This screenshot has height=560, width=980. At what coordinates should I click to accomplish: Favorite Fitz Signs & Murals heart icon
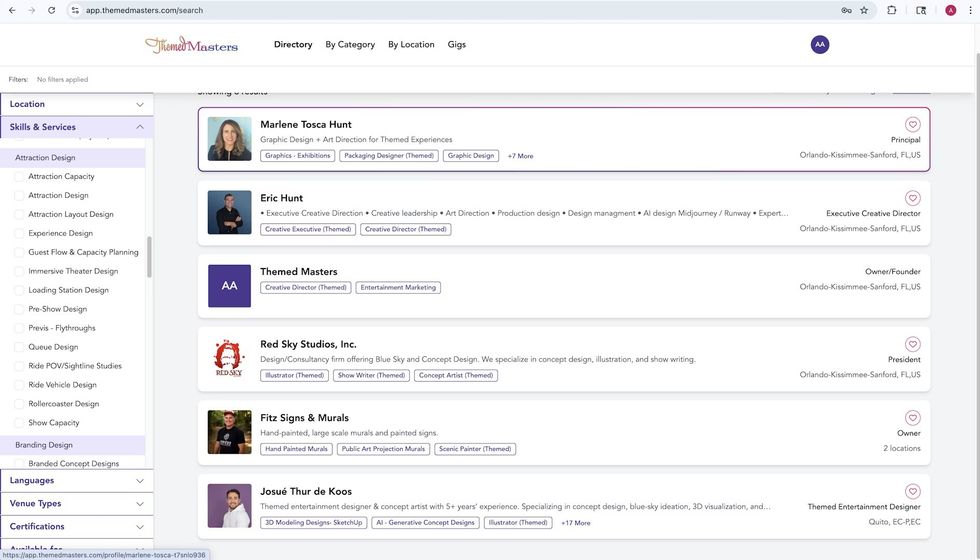coord(912,418)
